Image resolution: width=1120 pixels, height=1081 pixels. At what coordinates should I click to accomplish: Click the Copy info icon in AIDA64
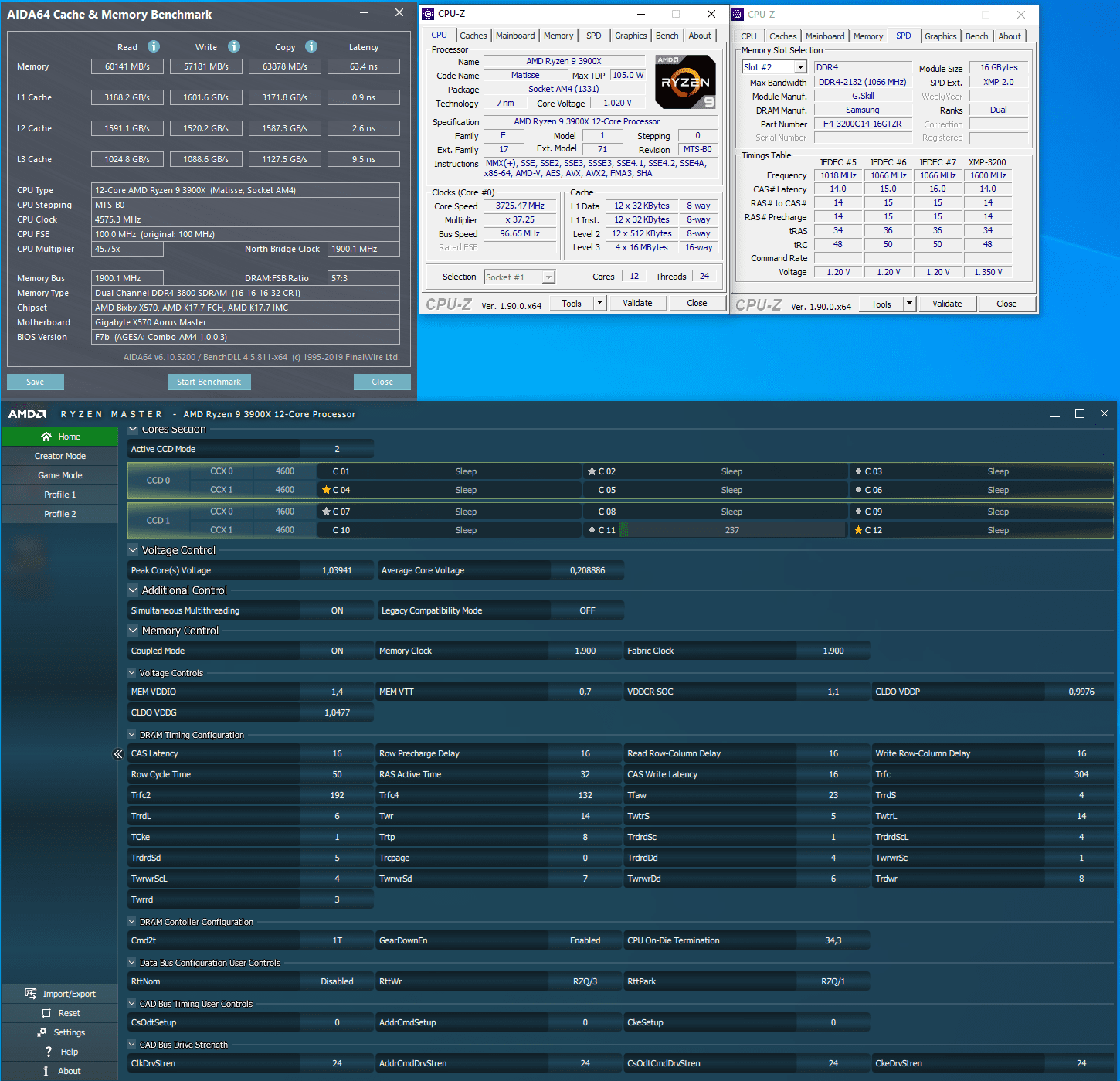[311, 46]
